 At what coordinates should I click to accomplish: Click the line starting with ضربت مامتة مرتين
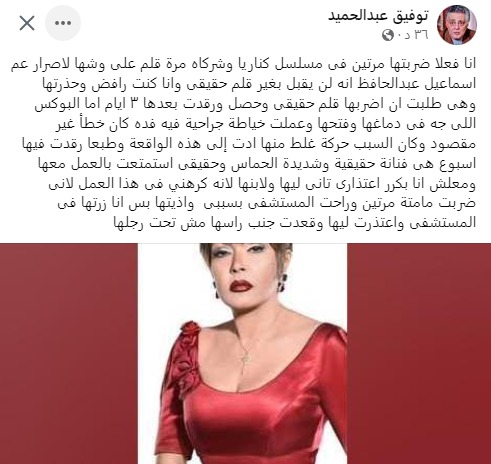click(x=267, y=203)
